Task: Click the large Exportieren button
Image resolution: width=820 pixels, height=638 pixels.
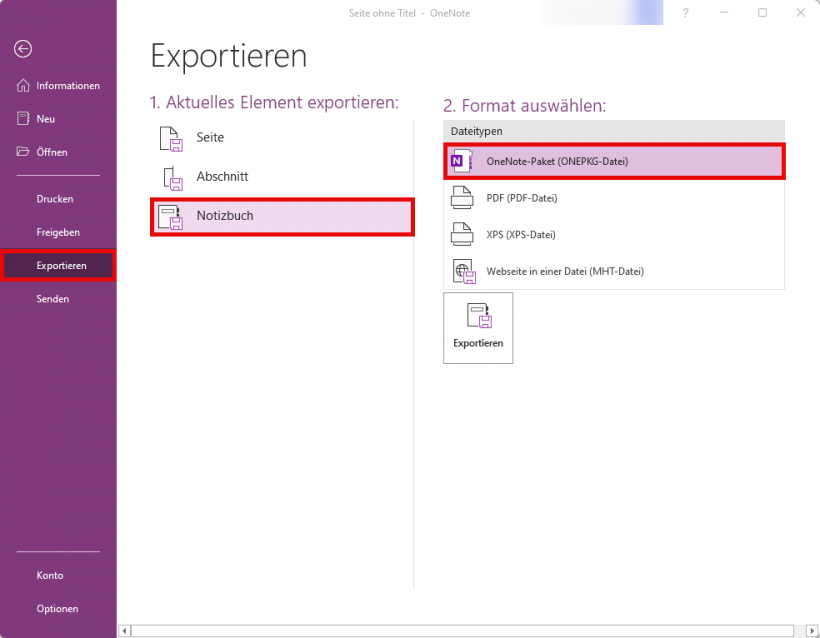Action: 478,327
